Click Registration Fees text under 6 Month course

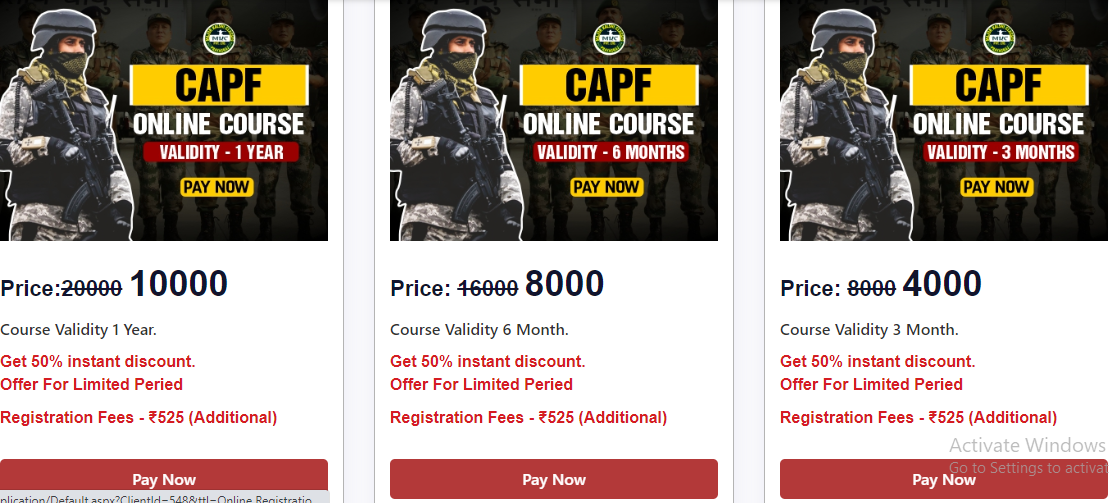(x=528, y=417)
